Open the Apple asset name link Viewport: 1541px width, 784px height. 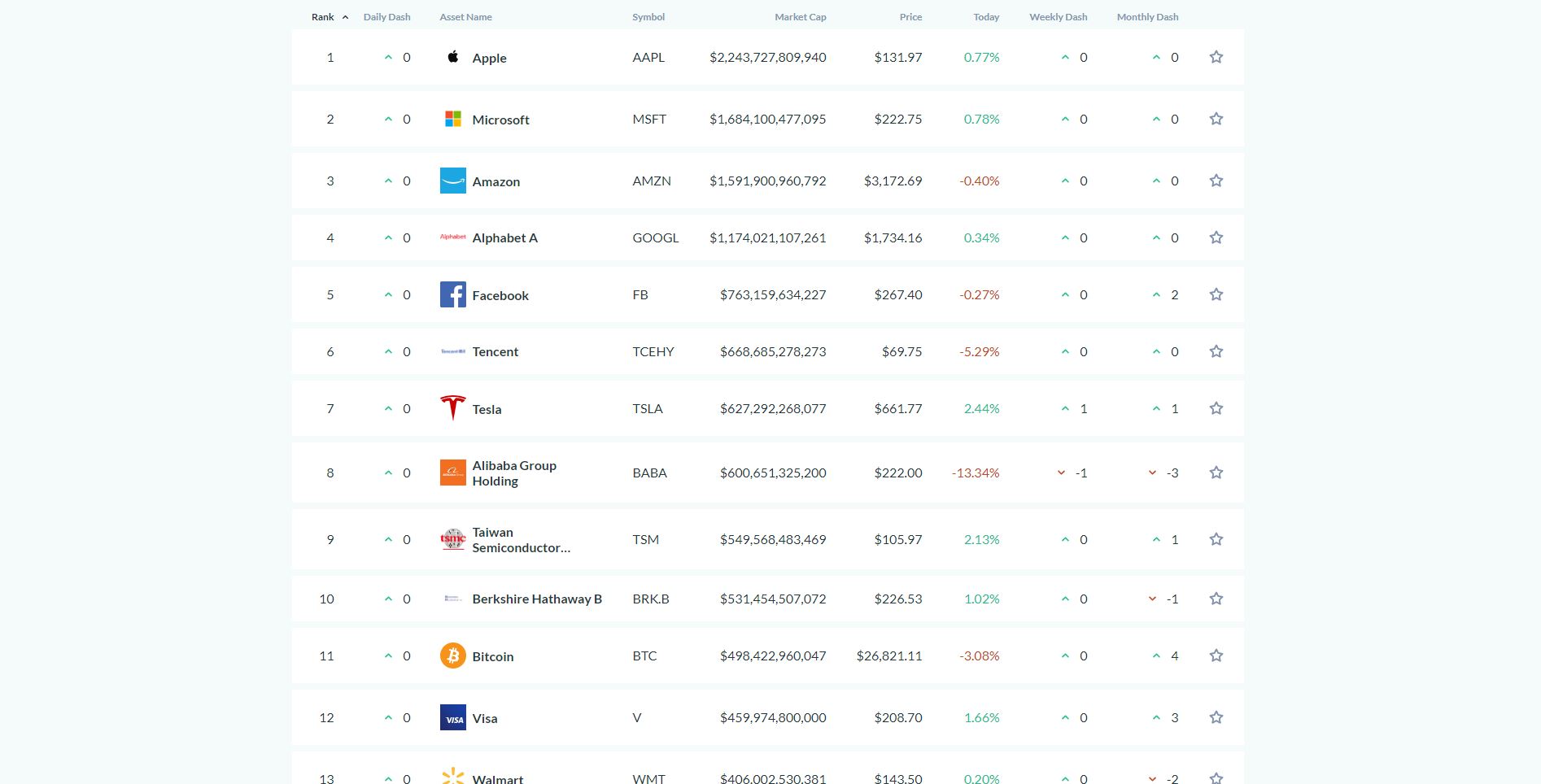pos(489,58)
